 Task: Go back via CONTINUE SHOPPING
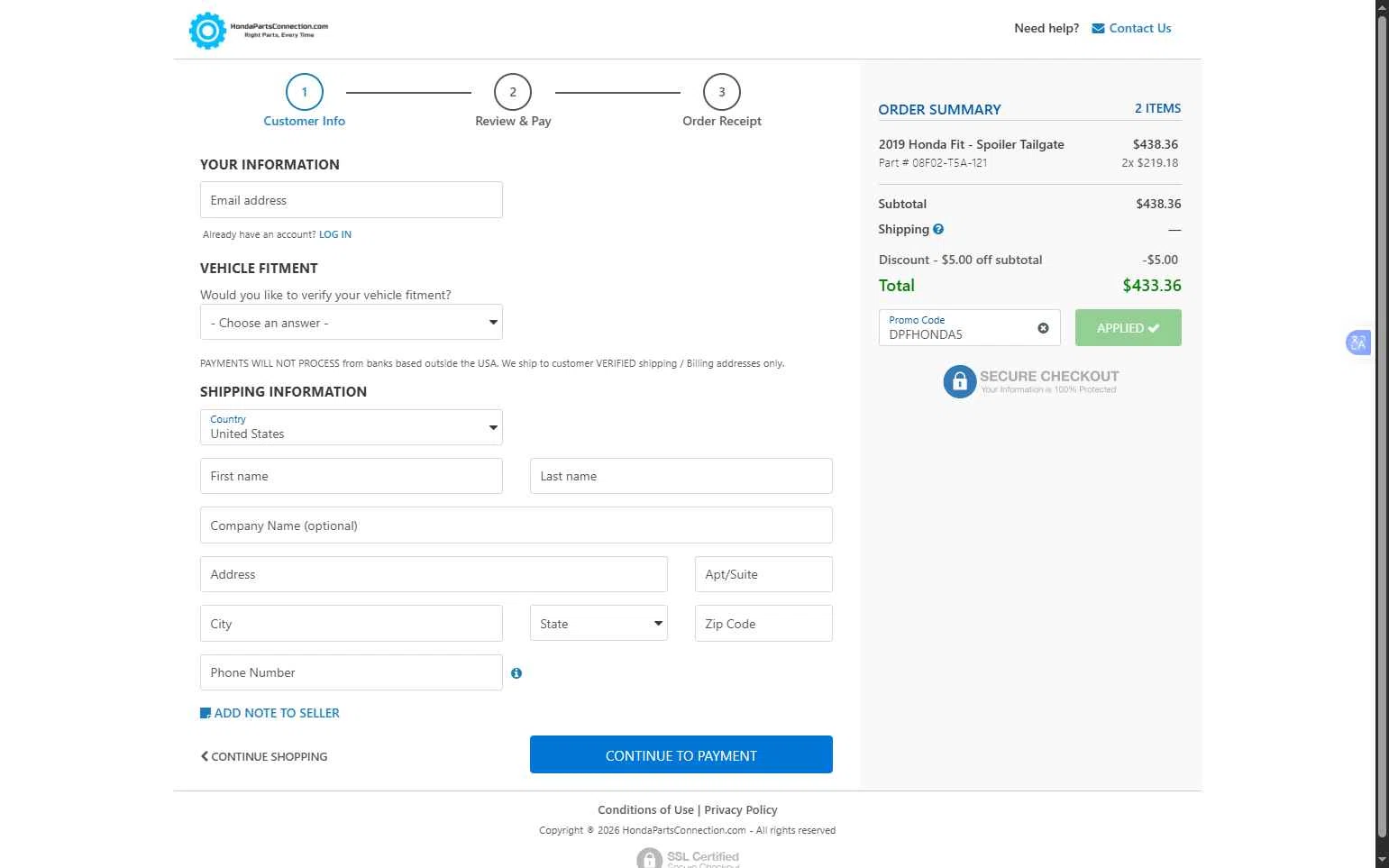tap(264, 757)
